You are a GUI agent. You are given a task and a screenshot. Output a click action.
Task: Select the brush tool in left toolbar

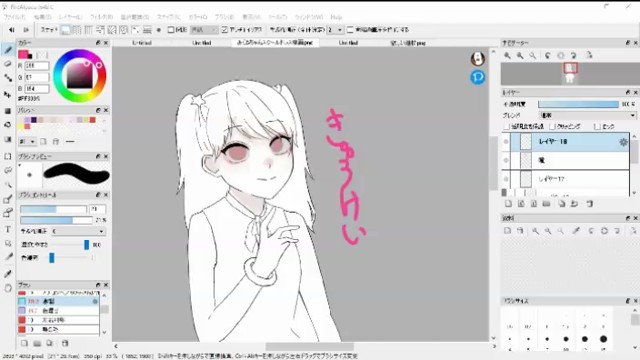tap(8, 50)
